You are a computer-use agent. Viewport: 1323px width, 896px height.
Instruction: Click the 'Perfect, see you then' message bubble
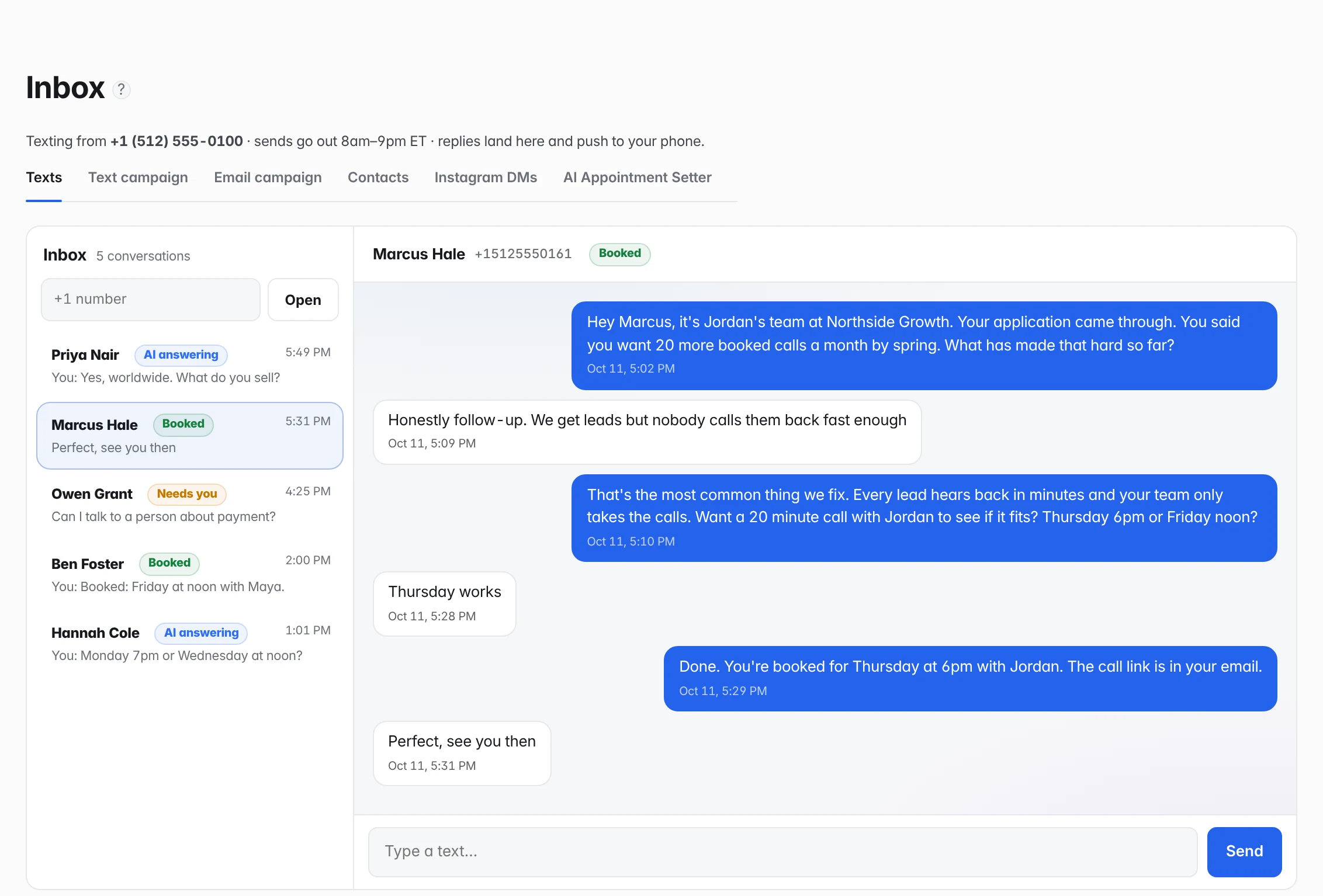462,753
